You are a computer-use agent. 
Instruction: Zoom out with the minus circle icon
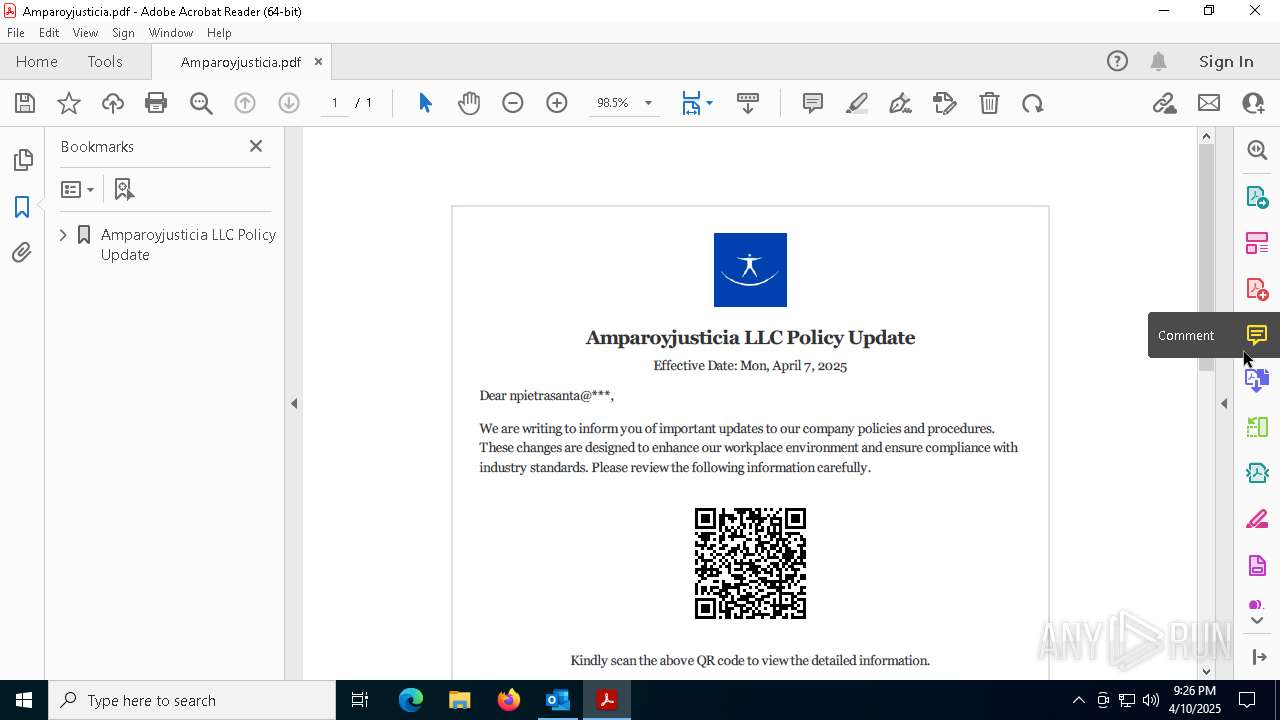pos(513,103)
